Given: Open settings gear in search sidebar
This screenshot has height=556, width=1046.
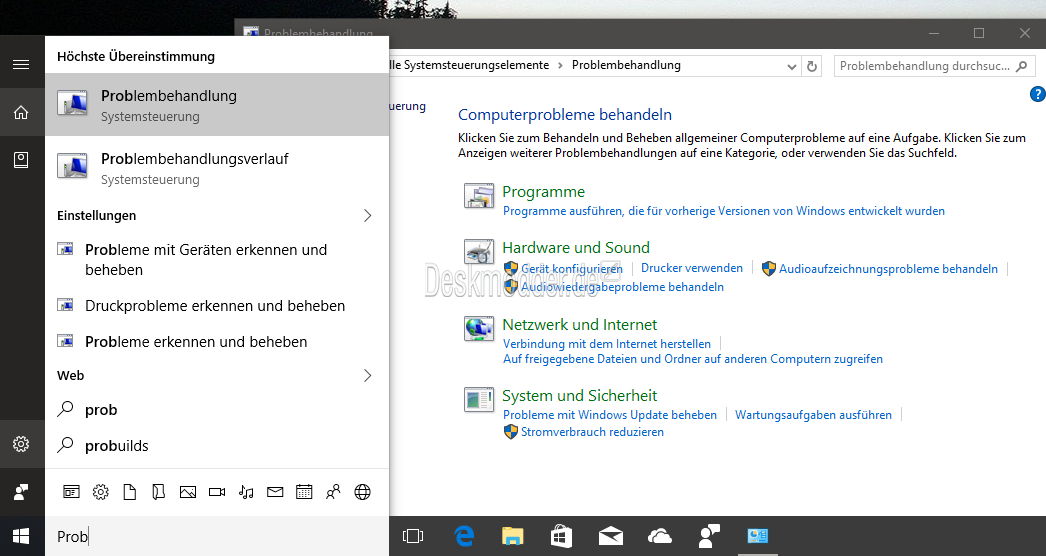Looking at the screenshot, I should coord(21,444).
